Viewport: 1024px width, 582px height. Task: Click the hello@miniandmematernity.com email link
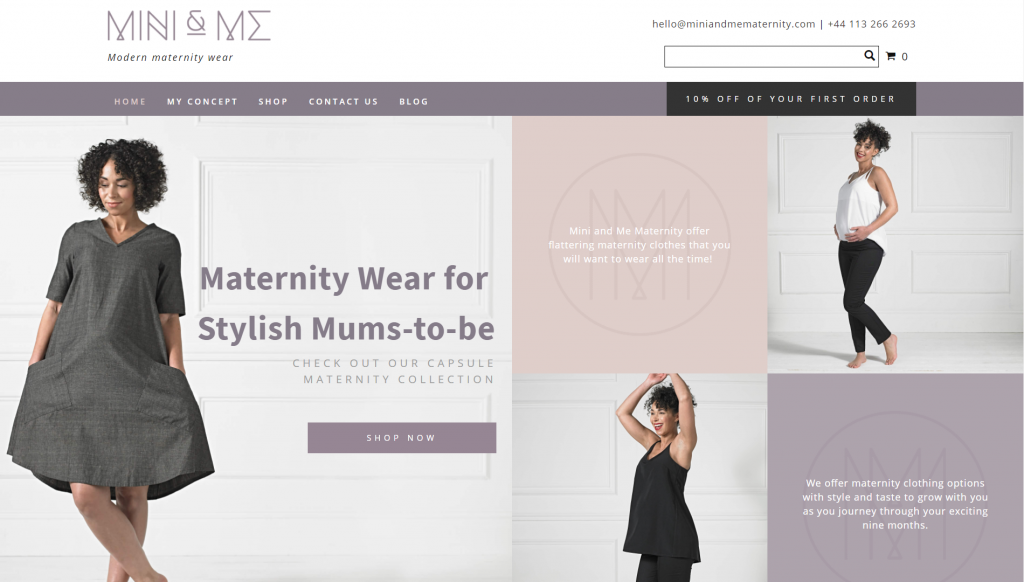[733, 24]
